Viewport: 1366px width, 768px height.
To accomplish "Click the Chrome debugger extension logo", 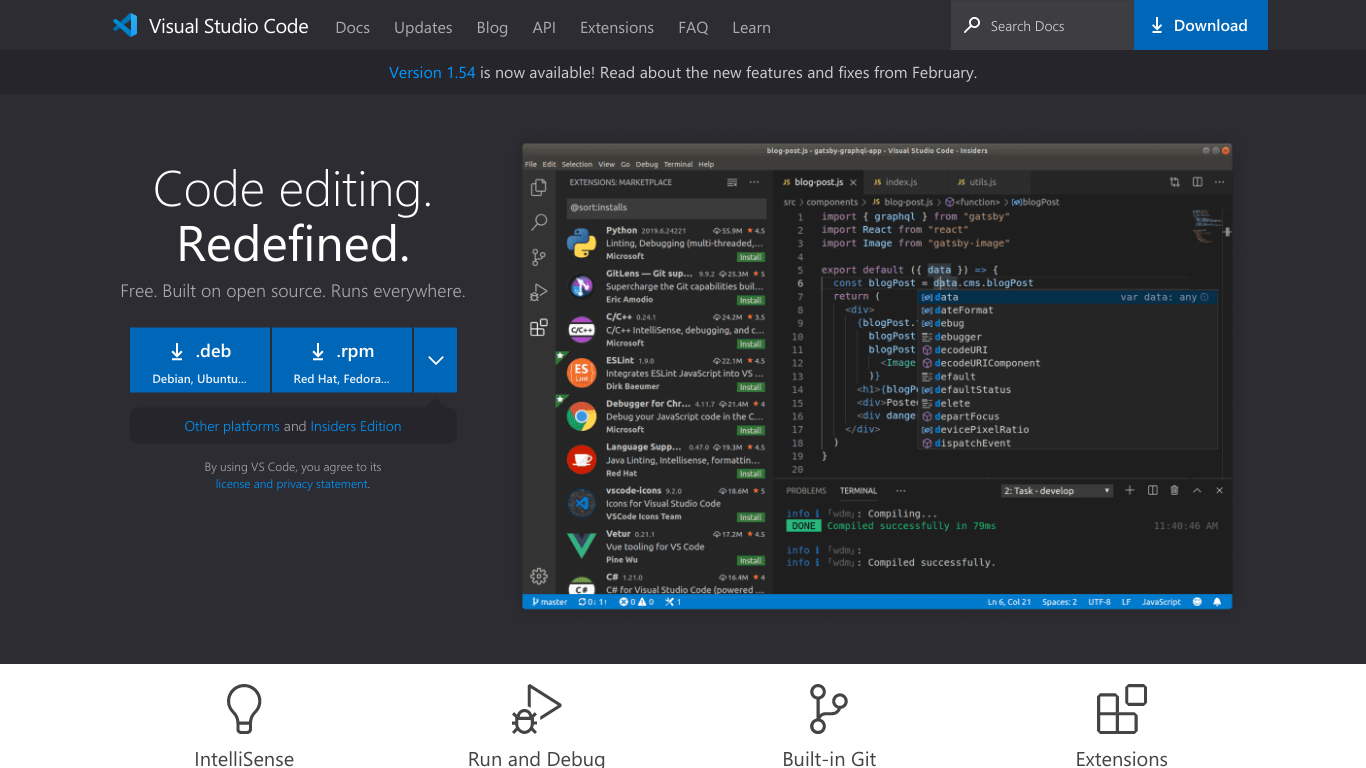I will [x=582, y=416].
